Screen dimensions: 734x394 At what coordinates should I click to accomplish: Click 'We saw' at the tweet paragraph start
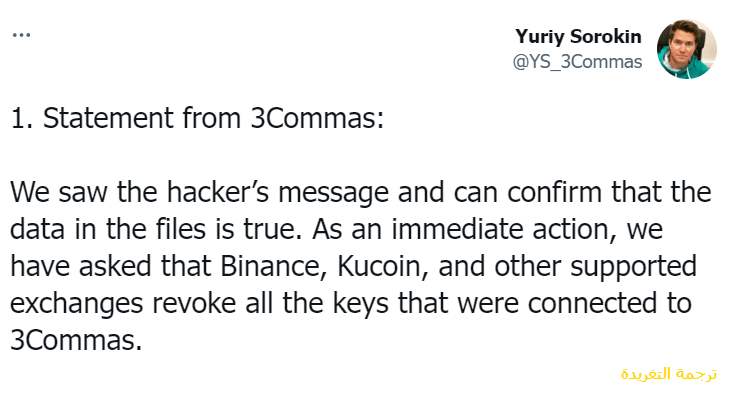59,192
